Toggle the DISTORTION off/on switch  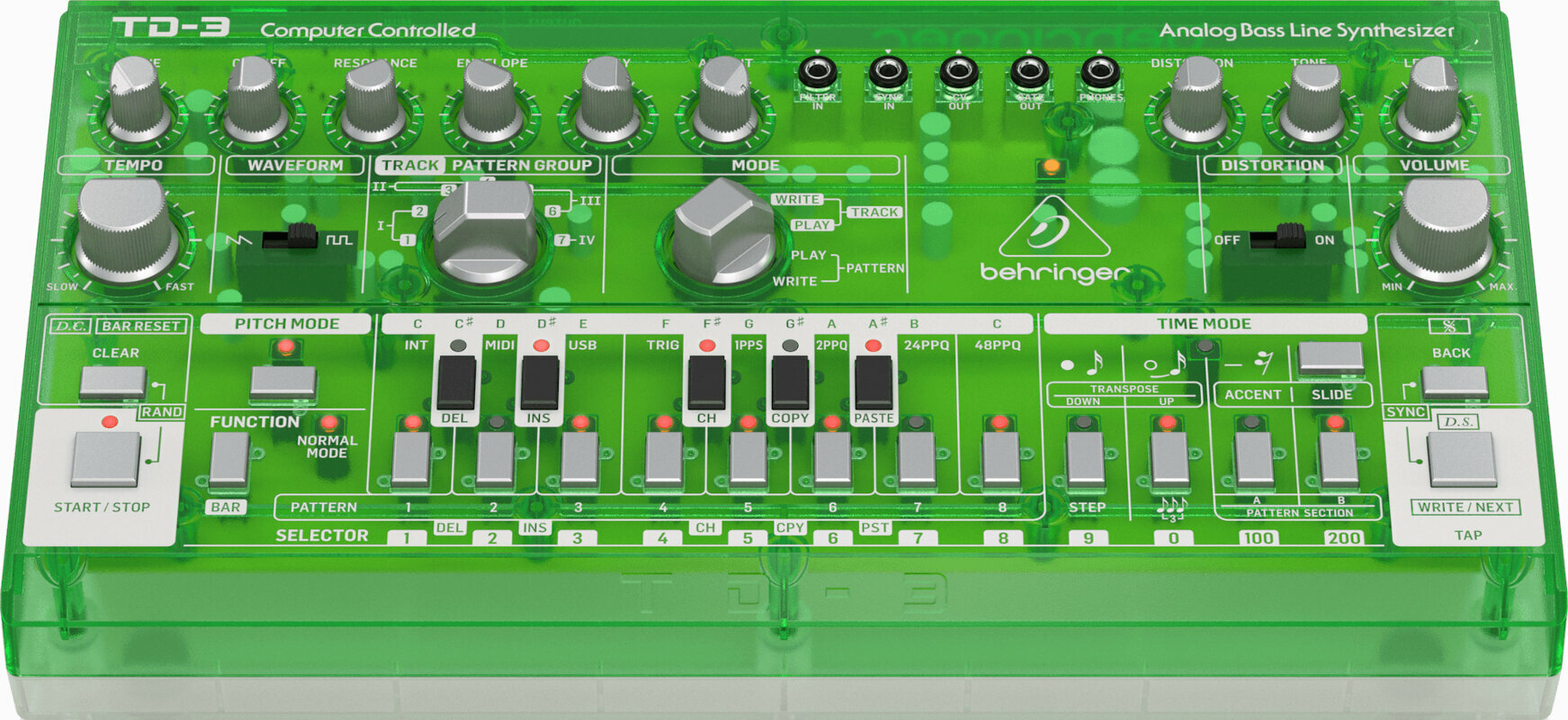1277,238
